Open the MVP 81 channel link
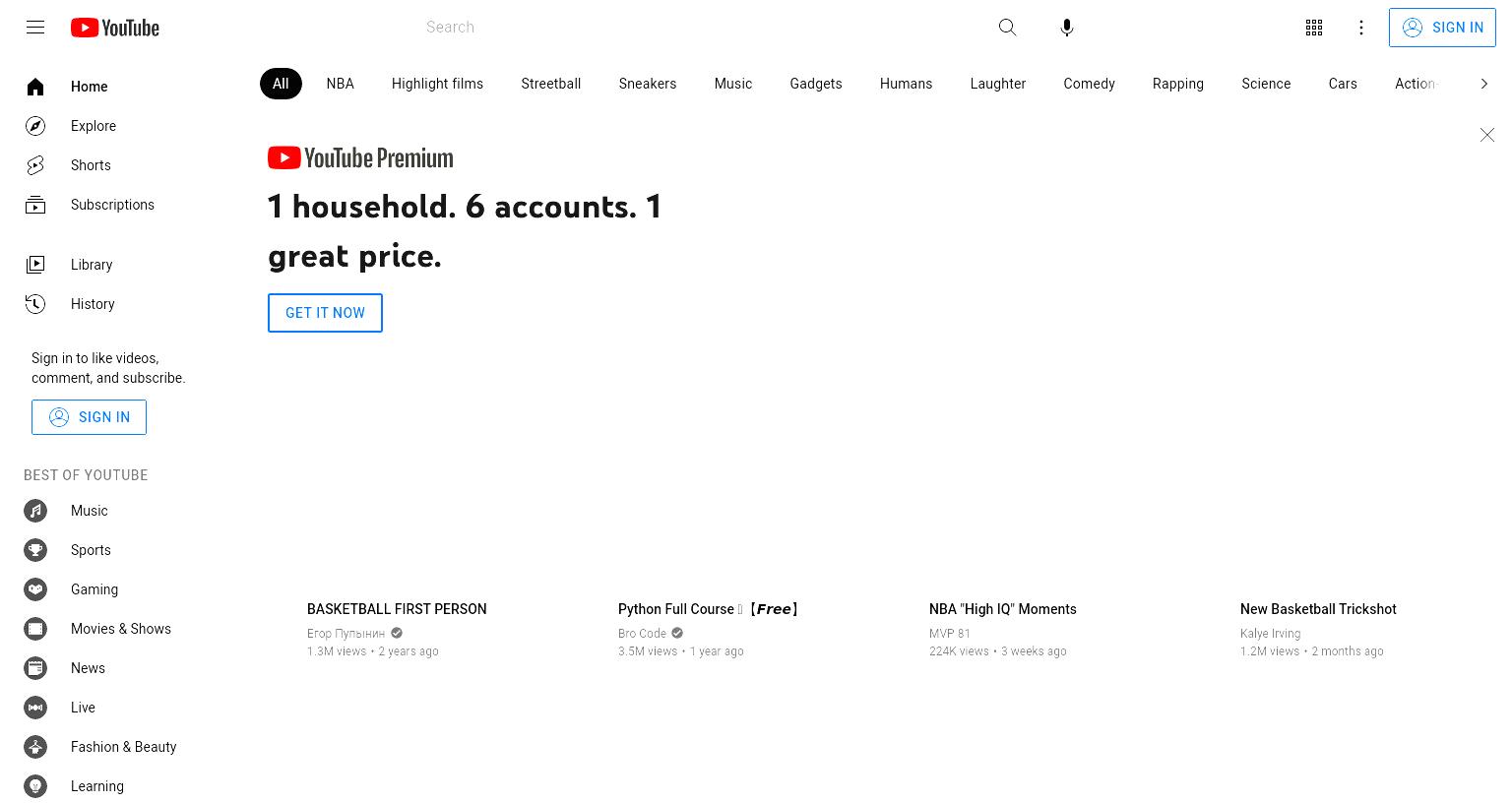The image size is (1512, 803). tap(950, 634)
